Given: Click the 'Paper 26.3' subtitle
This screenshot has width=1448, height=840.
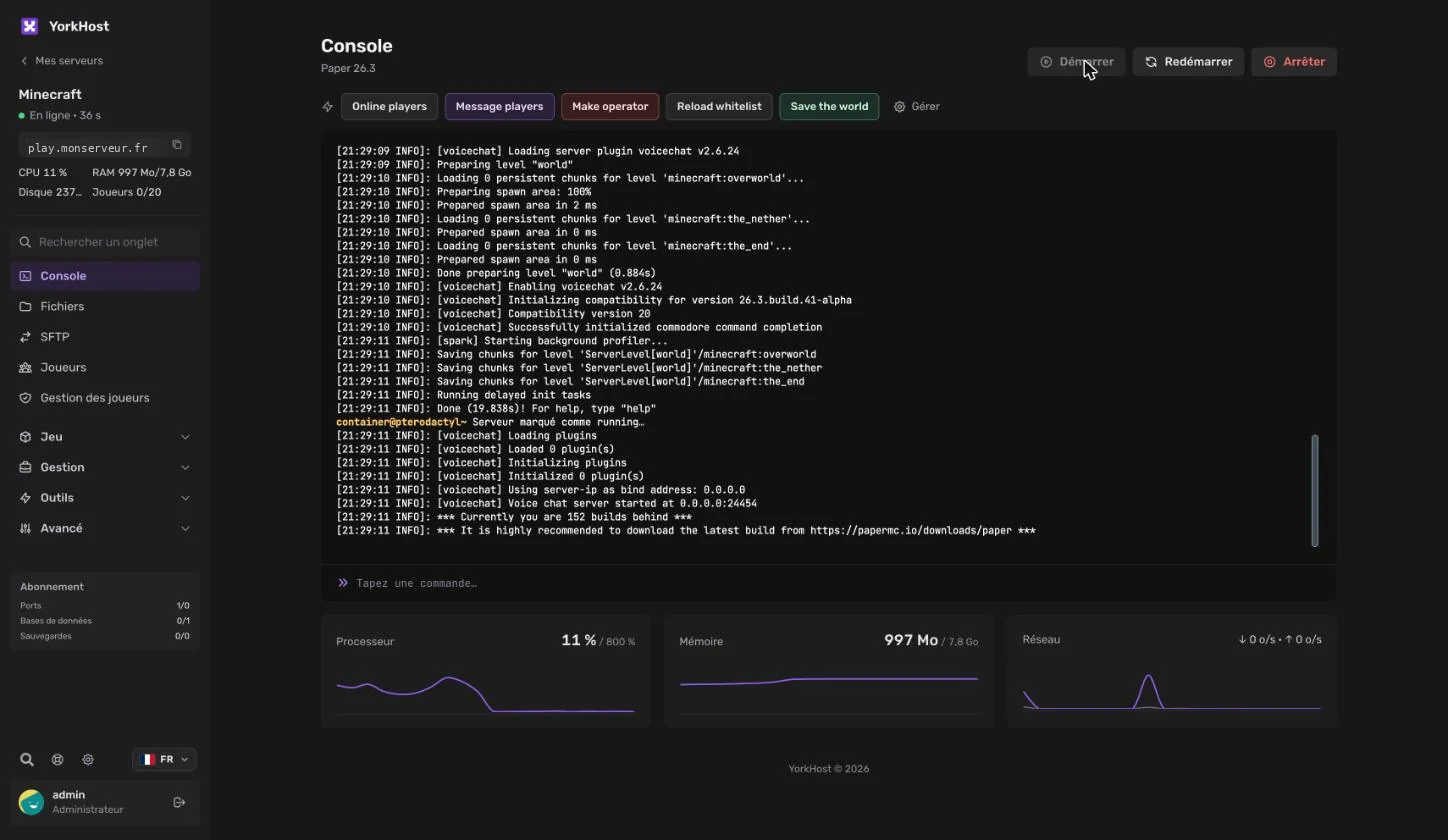Looking at the screenshot, I should click(348, 69).
